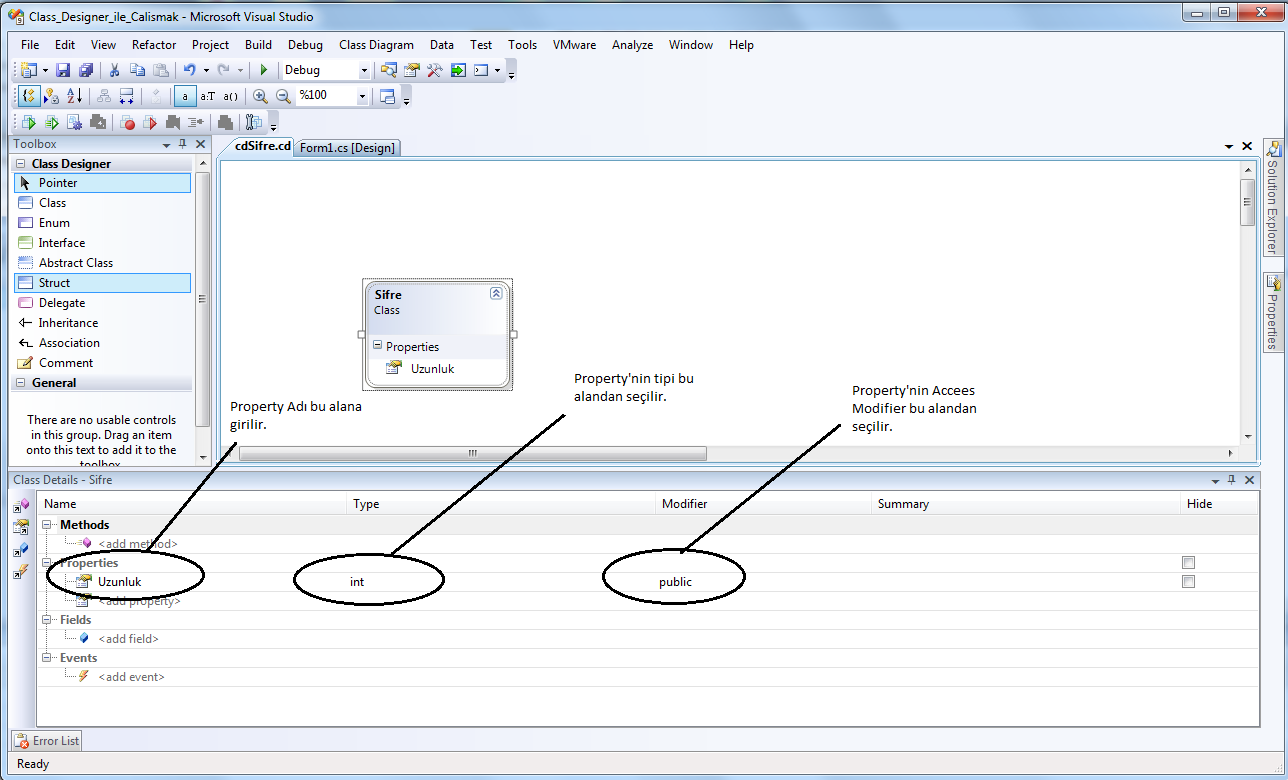Click the public modifier cell for Uzunluk
1288x780 pixels.
[x=763, y=582]
